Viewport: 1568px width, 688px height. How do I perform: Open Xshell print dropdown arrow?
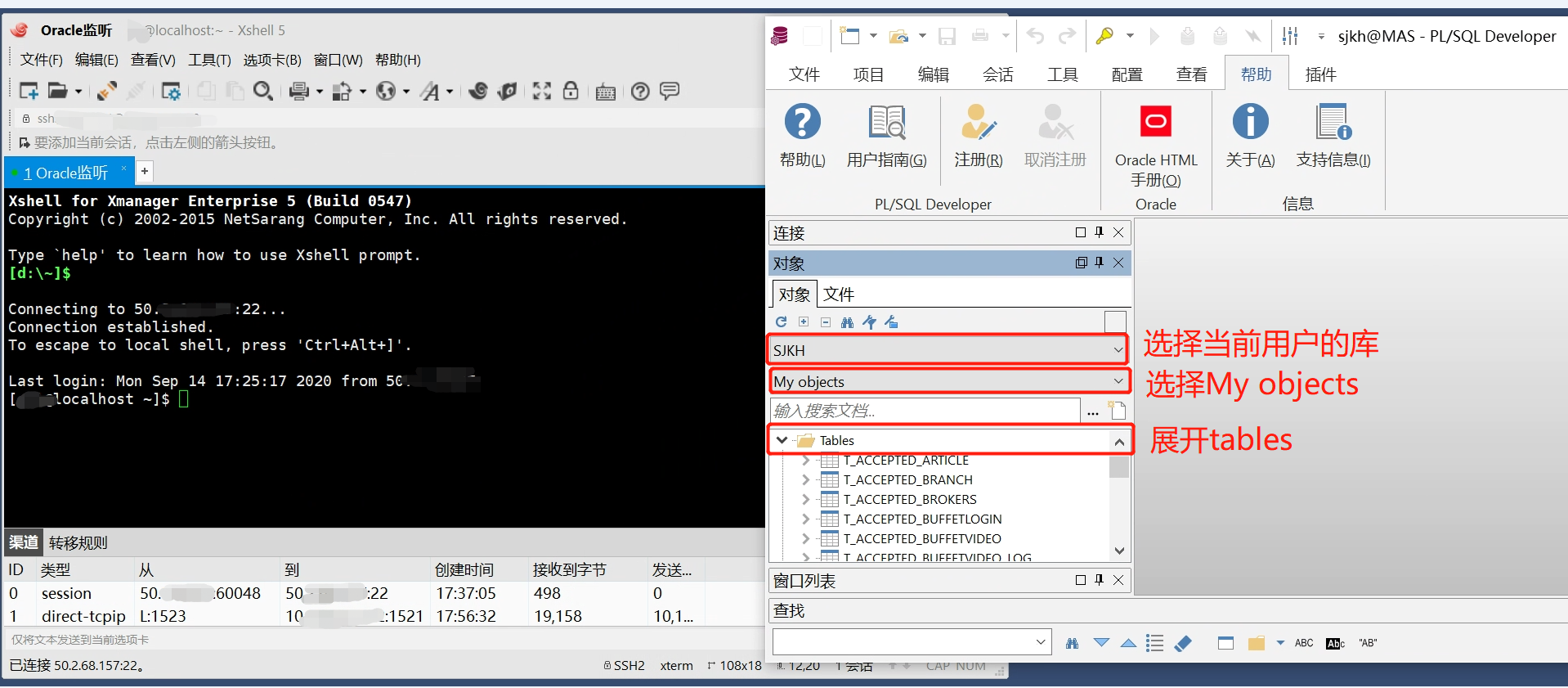[x=320, y=92]
